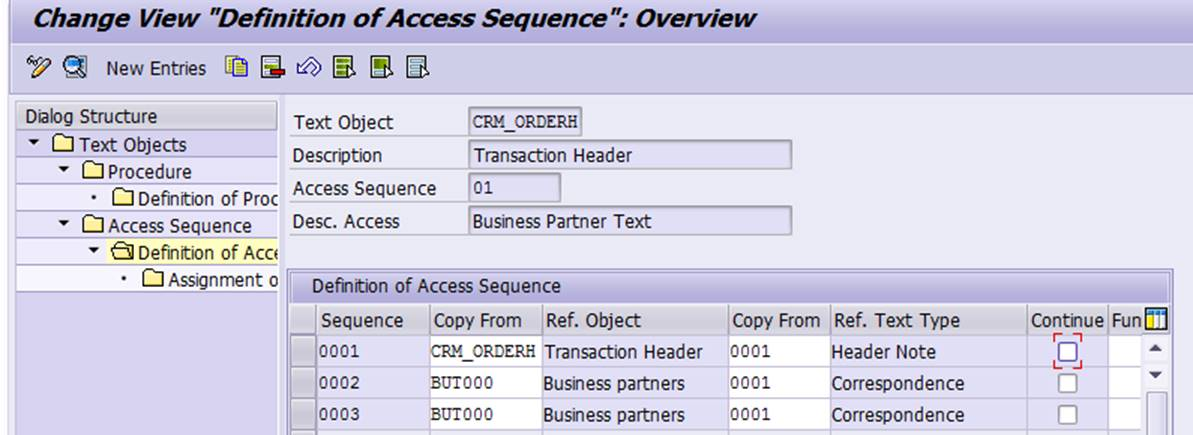Click Transaction Header cell in row 0001

tap(635, 351)
